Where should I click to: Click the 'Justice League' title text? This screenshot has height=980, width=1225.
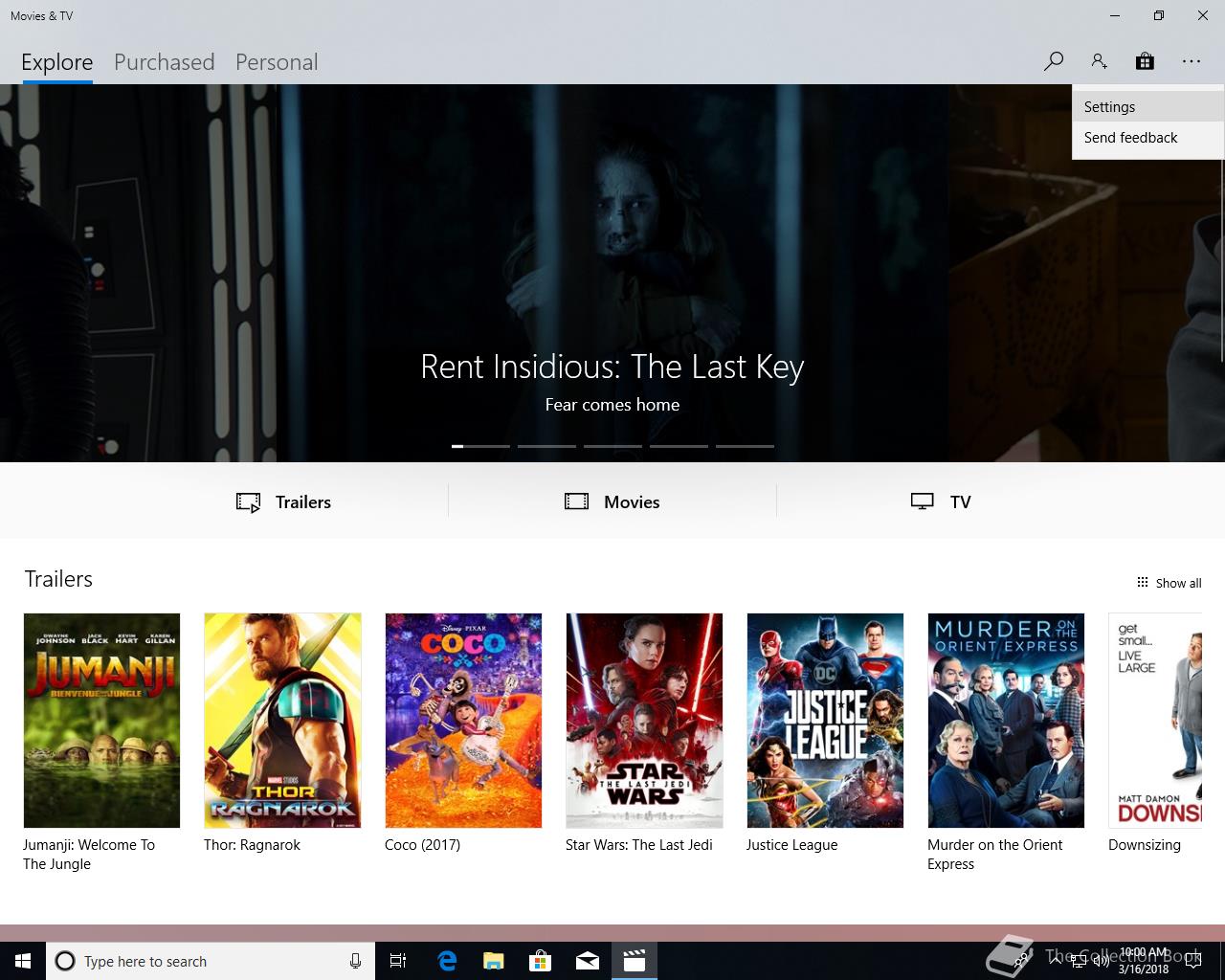(x=791, y=845)
